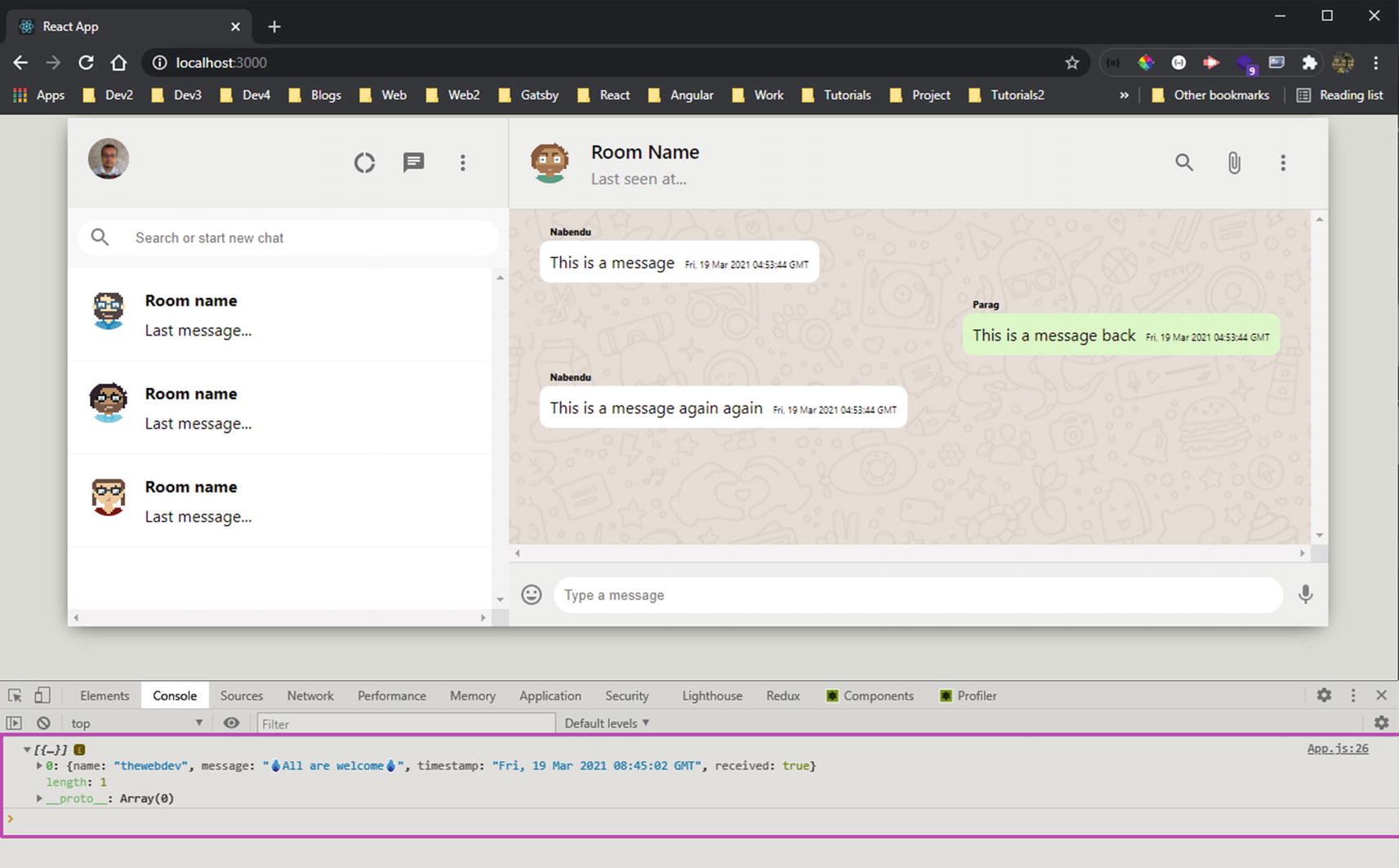1399x868 pixels.
Task: Open DevTools settings gear icon
Action: [1324, 695]
